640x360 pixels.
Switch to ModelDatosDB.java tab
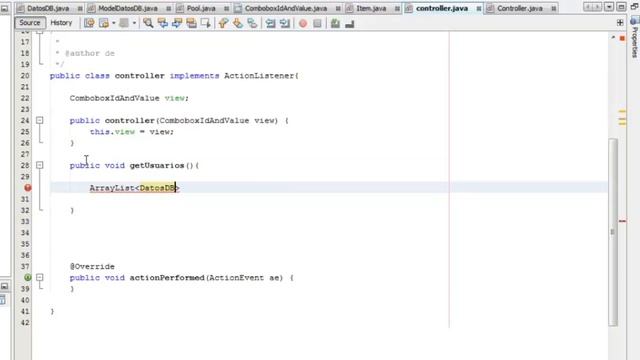[x=128, y=8]
